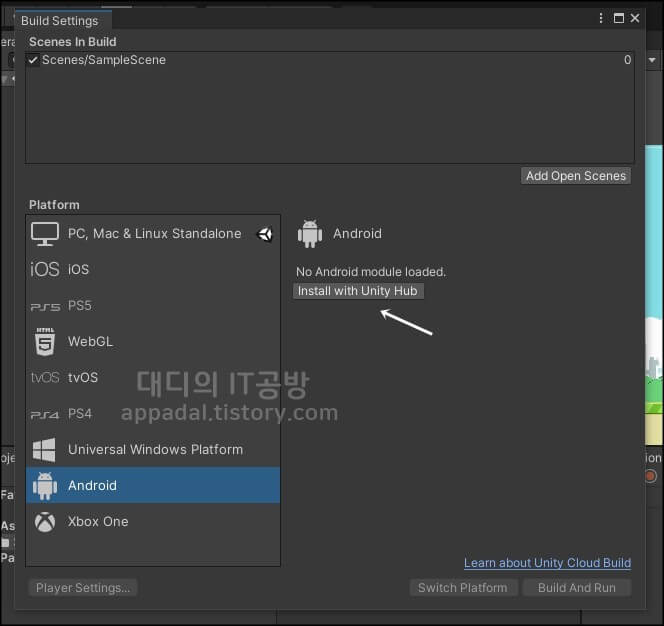Click the large Android icon in the details pane

pos(310,234)
